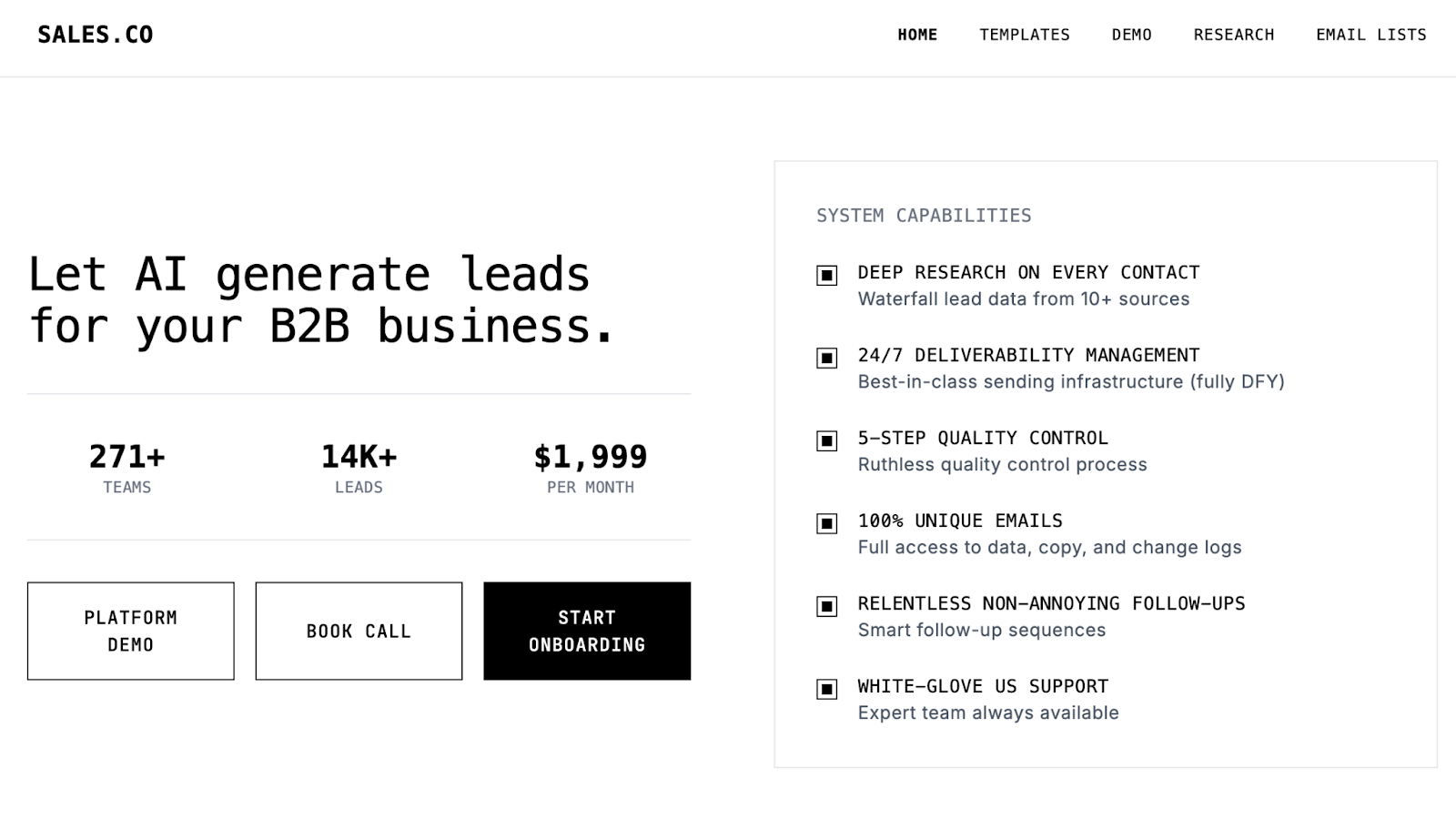Click the Book Call button
This screenshot has height=839, width=1456.
pyautogui.click(x=359, y=631)
